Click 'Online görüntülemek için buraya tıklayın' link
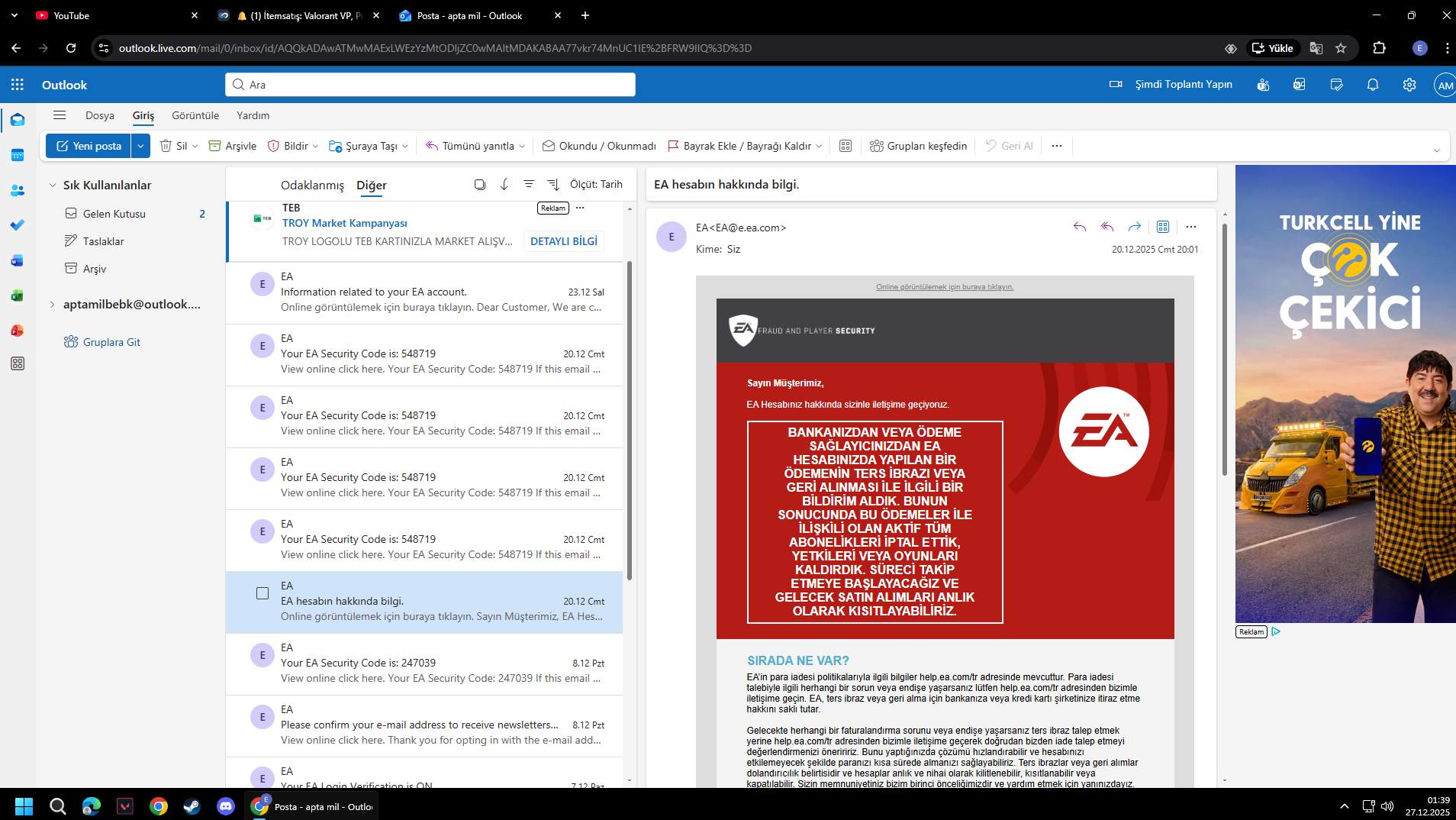Image resolution: width=1456 pixels, height=820 pixels. [945, 287]
